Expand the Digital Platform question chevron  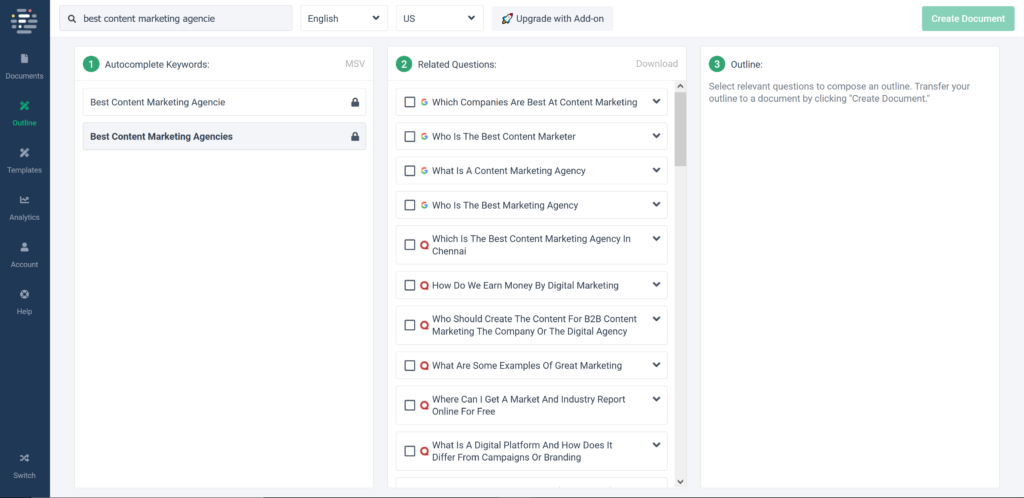point(656,444)
